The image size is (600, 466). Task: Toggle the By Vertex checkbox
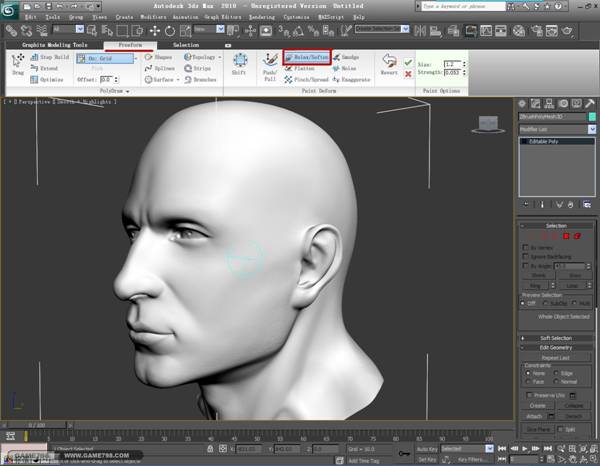[526, 247]
